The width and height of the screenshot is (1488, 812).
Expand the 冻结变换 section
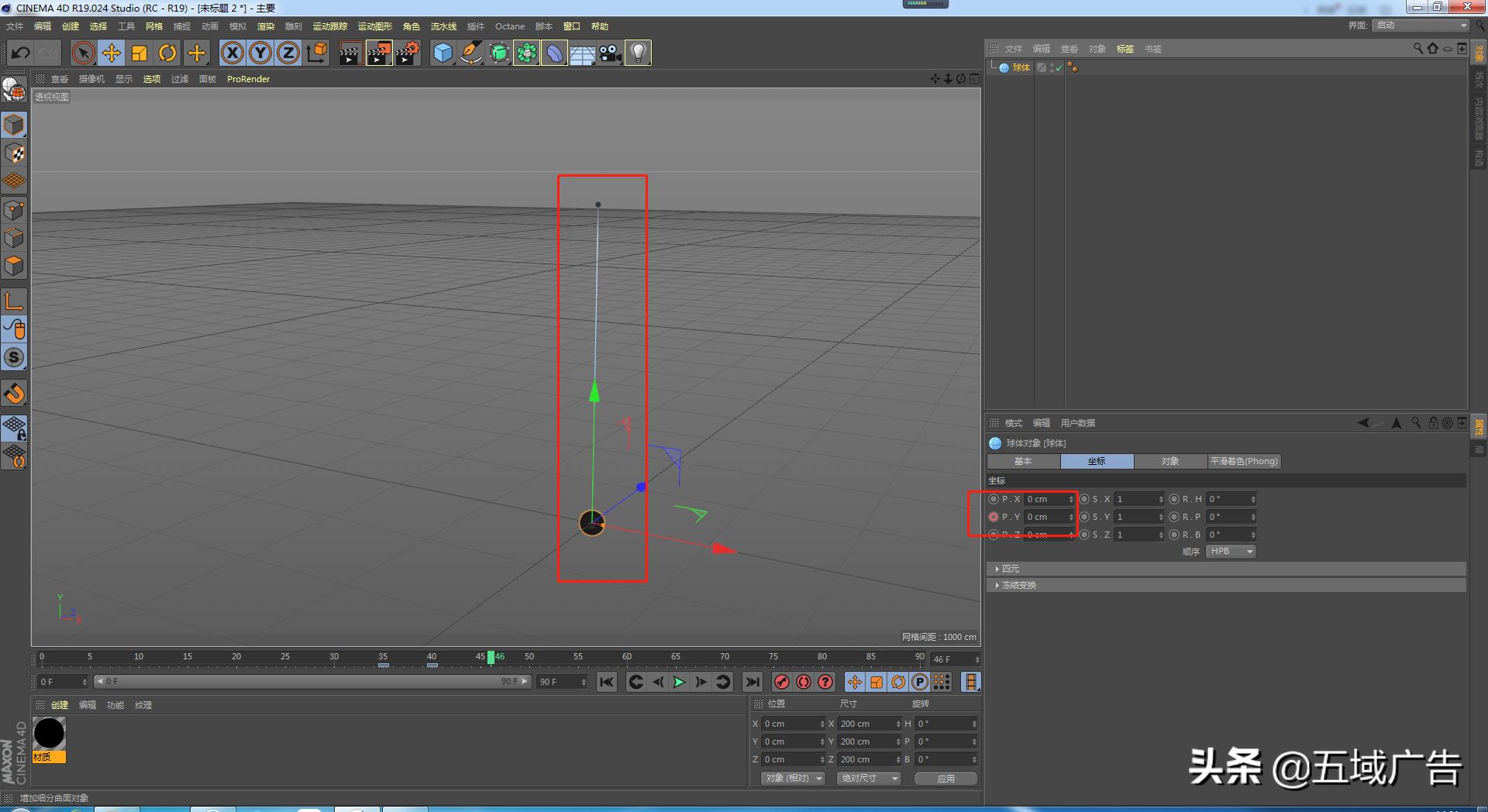coord(1018,585)
